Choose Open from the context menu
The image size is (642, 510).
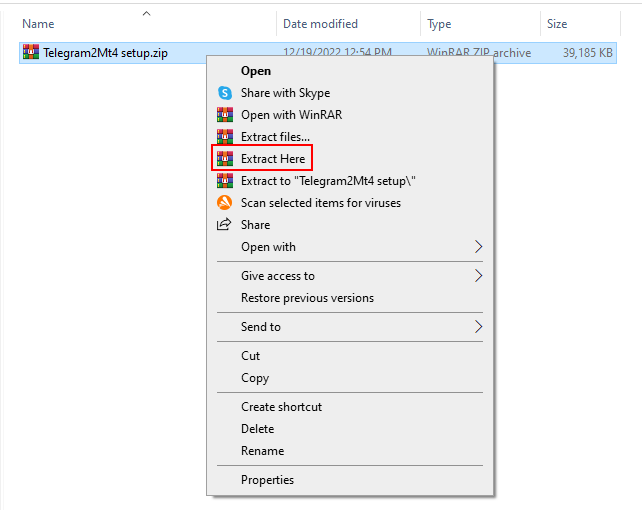click(256, 71)
